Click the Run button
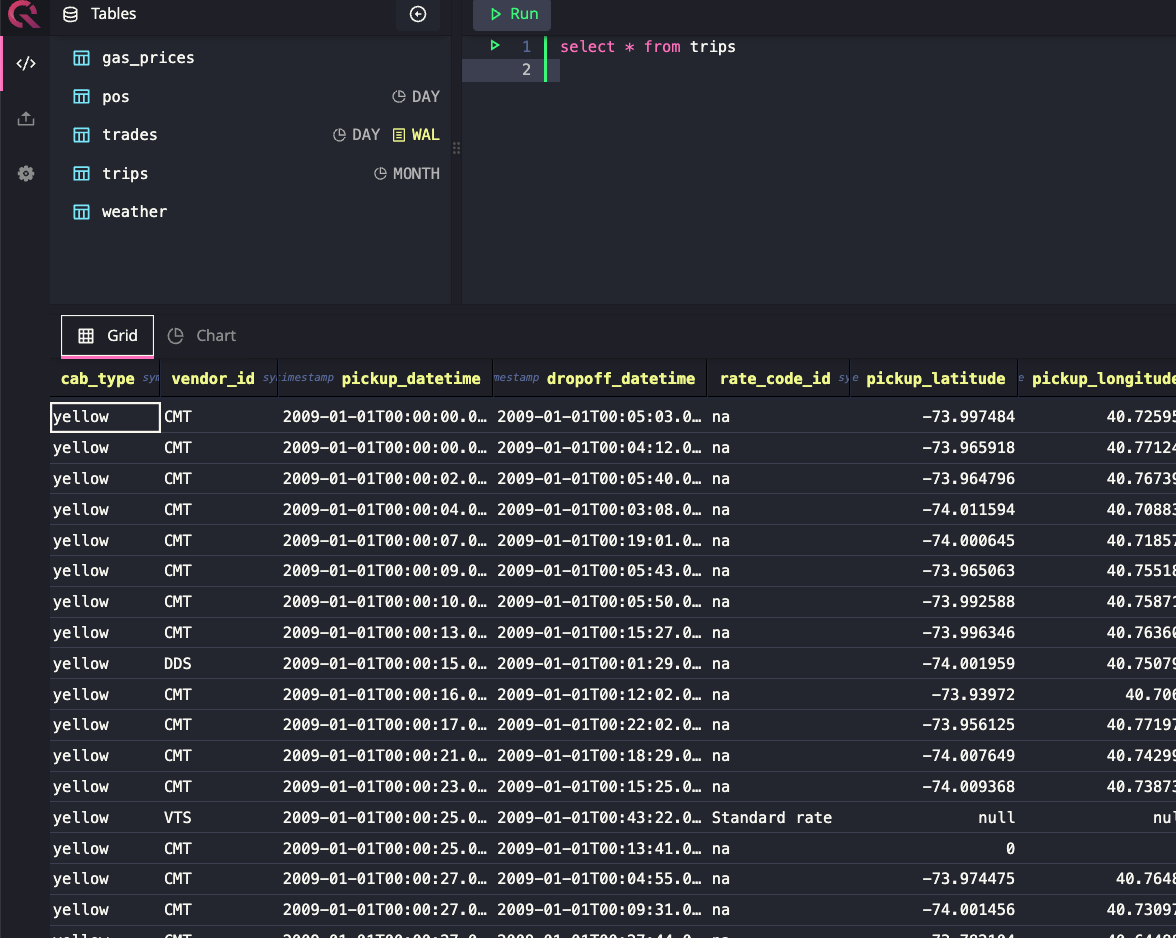The image size is (1176, 938). (x=512, y=14)
